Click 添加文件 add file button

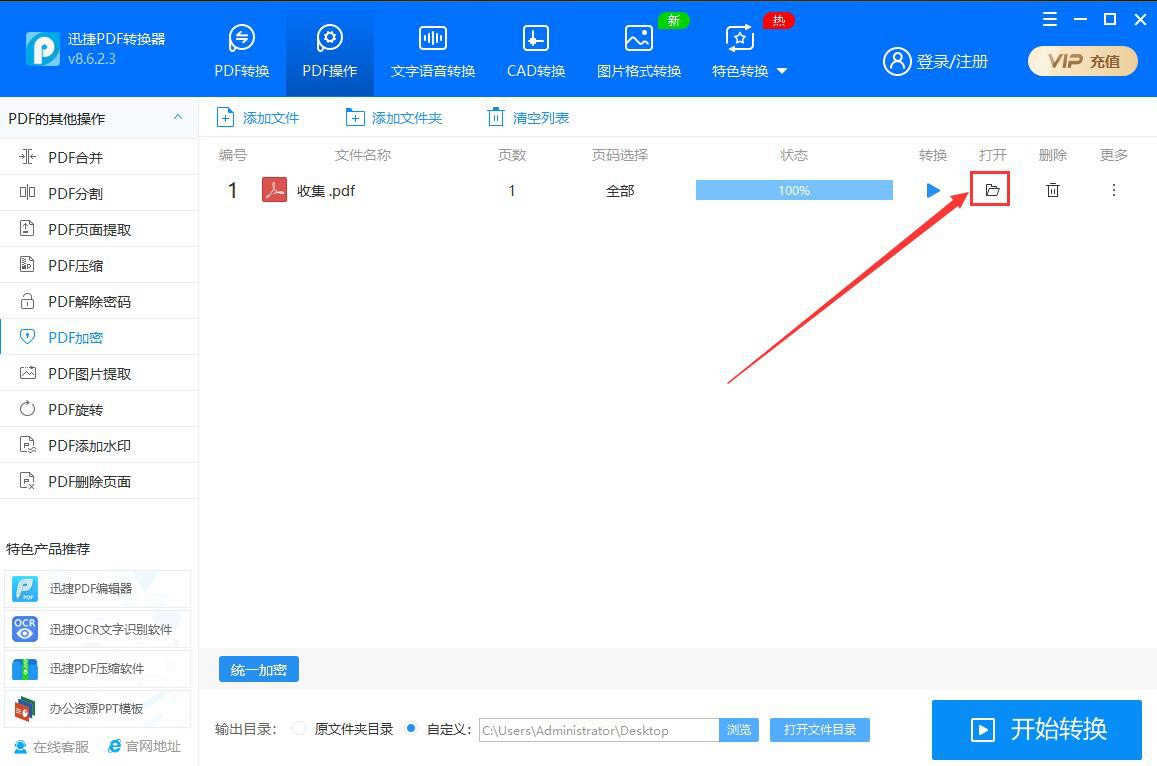click(258, 117)
